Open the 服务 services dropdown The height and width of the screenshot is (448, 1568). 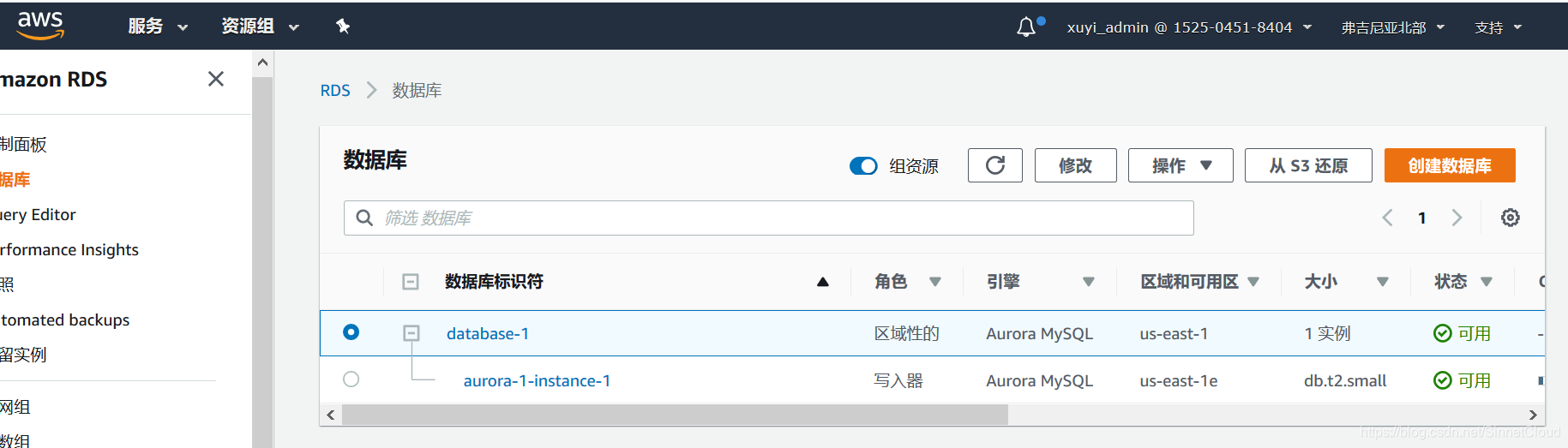158,27
